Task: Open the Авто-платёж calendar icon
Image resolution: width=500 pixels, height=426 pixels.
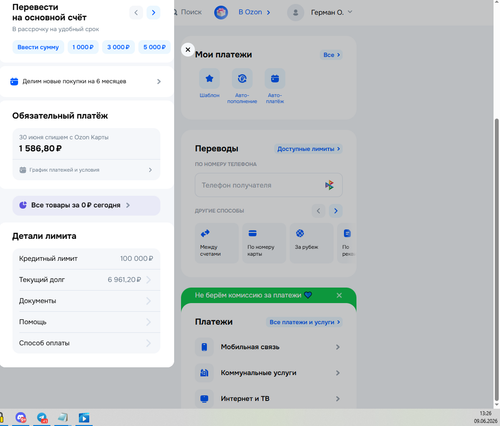Action: 275,79
